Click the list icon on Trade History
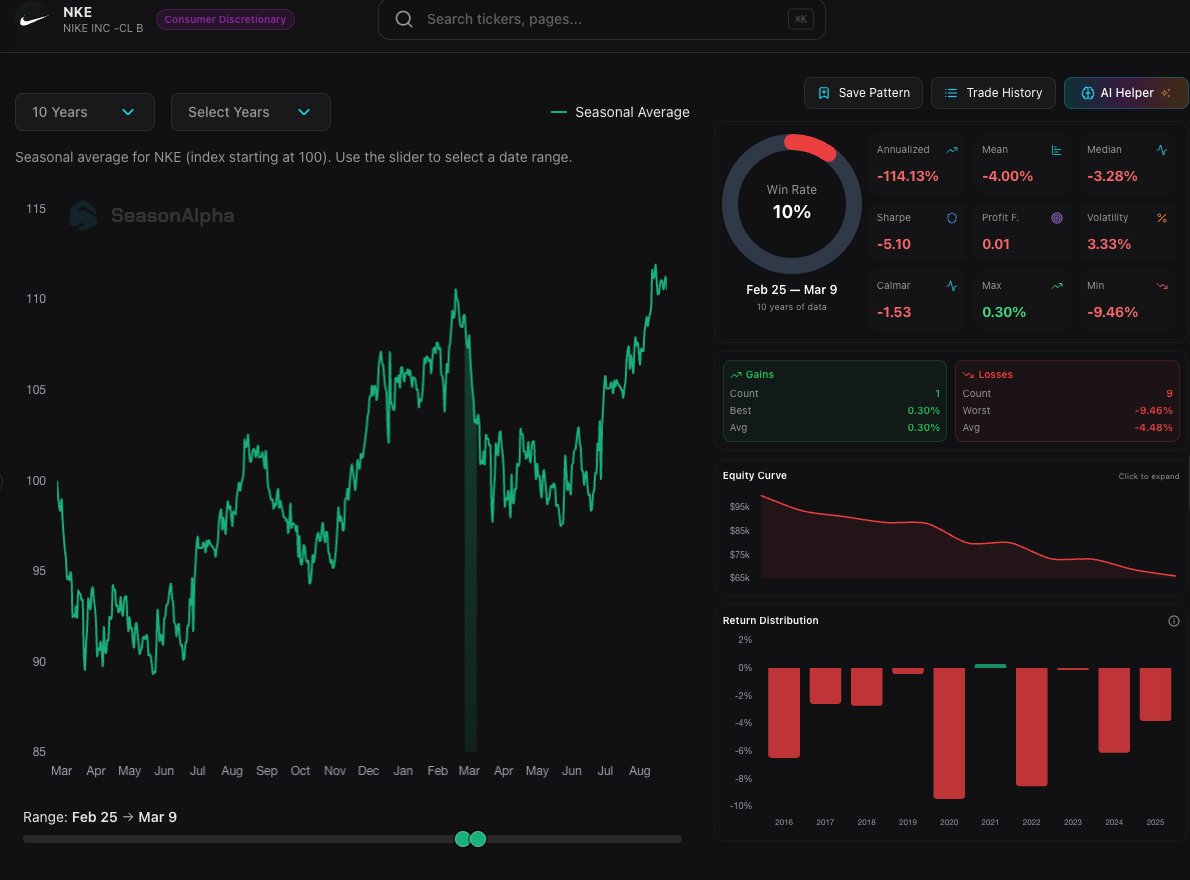This screenshot has height=880, width=1190. pos(950,93)
